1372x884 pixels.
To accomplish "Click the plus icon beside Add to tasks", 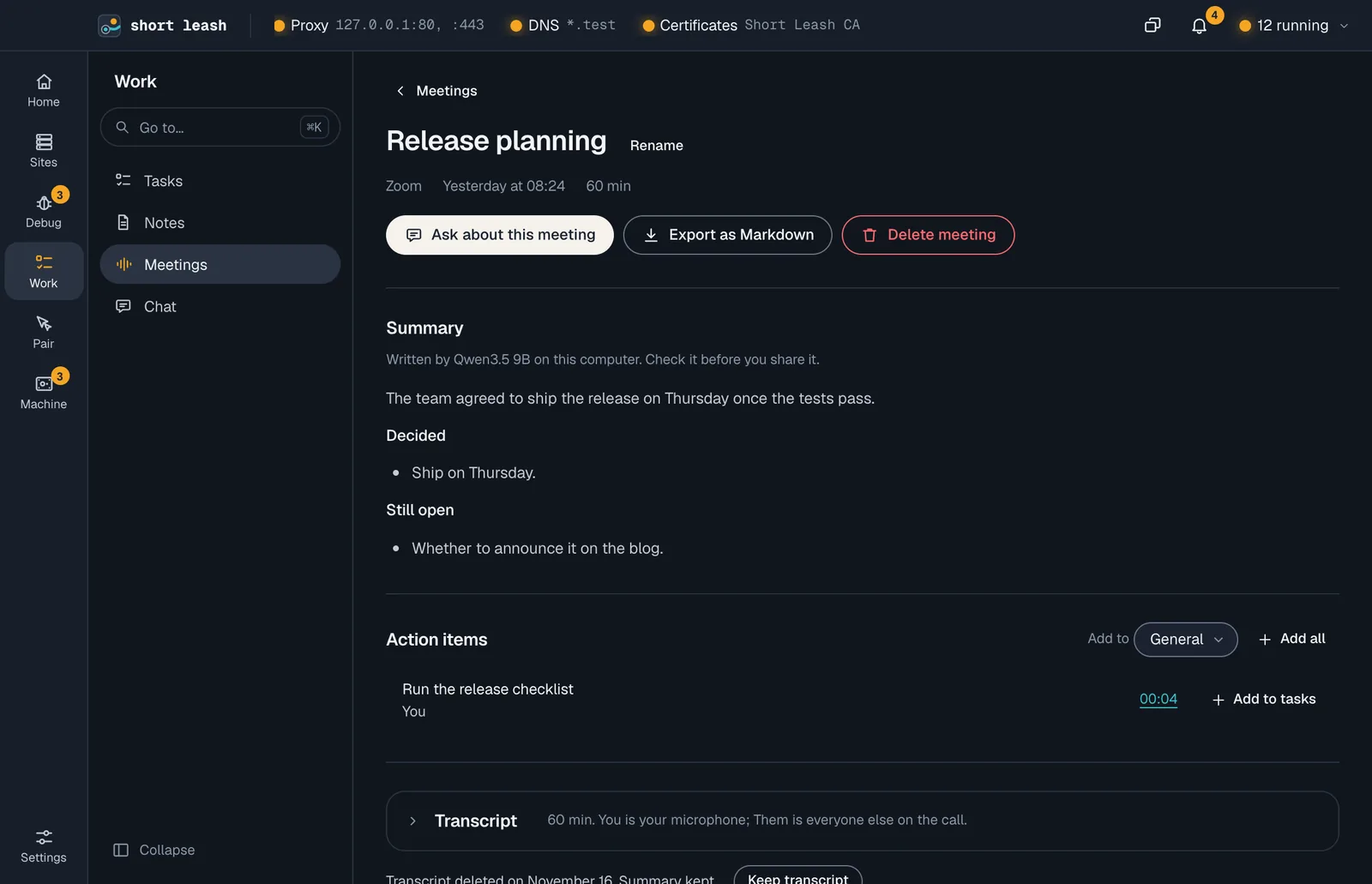I will [x=1218, y=700].
